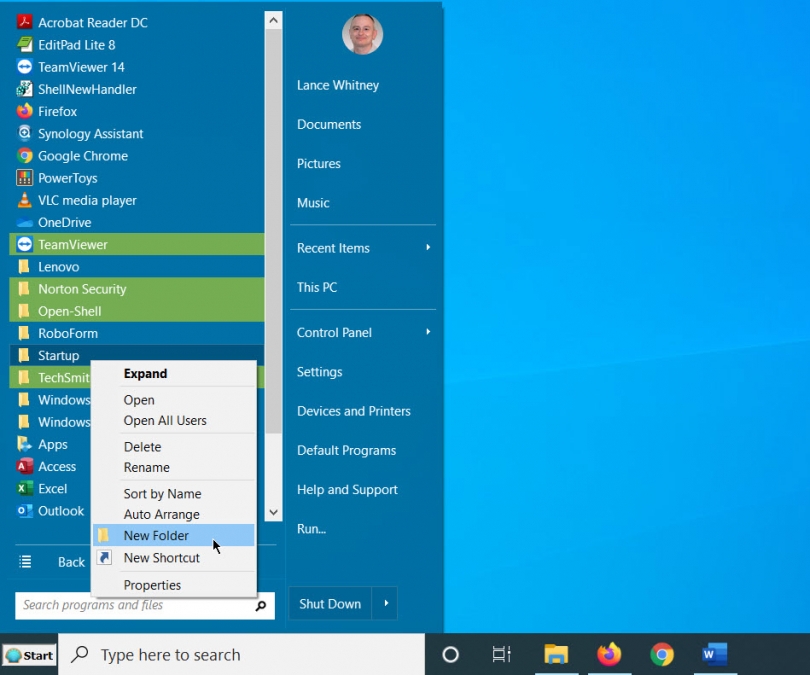Screen dimensions: 810x675
Task: Click the list icon beside Back
Action: pyautogui.click(x=25, y=561)
